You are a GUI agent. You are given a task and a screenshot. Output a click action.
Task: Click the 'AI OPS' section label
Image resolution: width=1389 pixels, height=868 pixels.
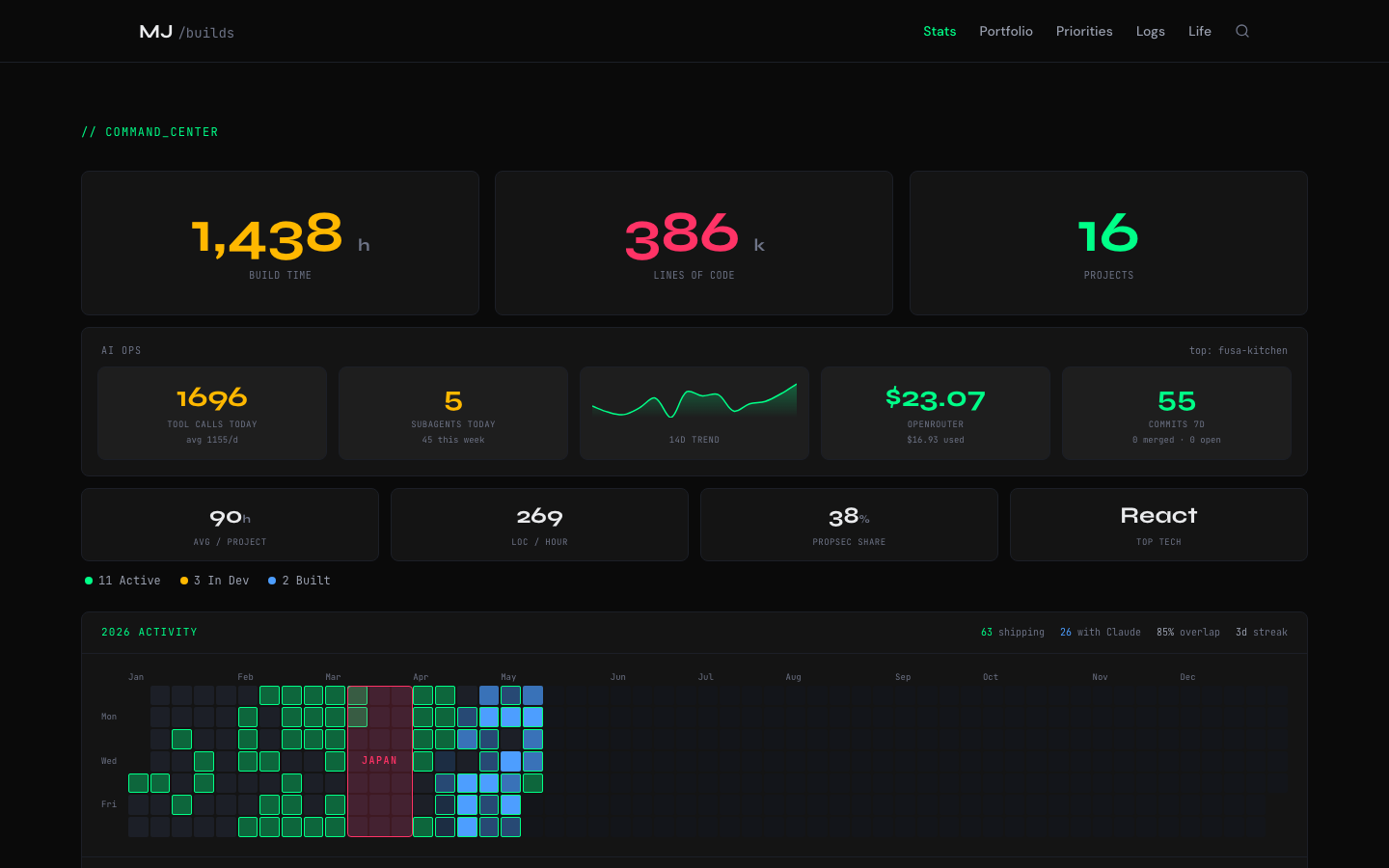[x=122, y=350]
